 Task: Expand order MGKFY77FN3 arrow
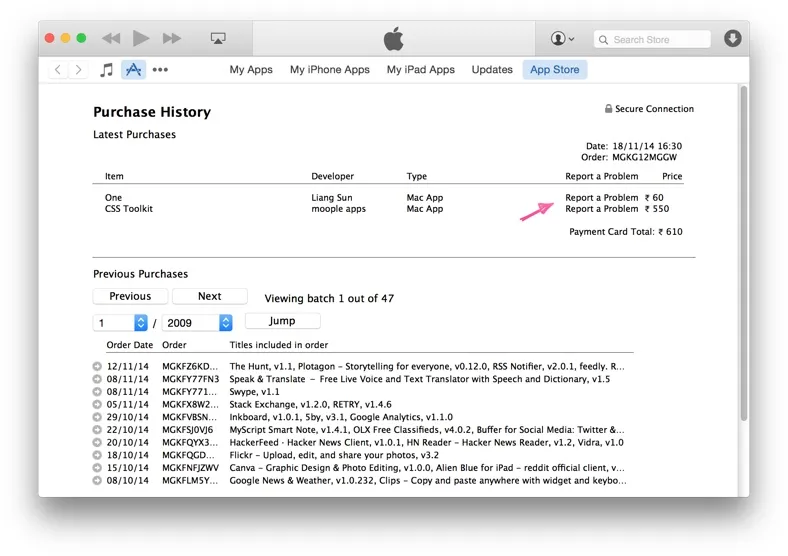pos(97,379)
